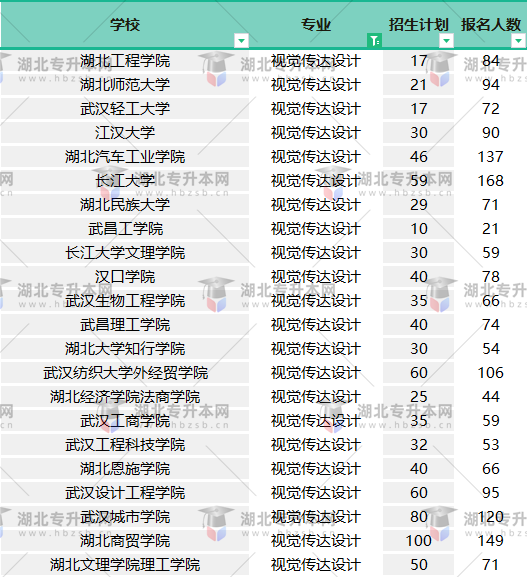Image resolution: width=527 pixels, height=577 pixels.
Task: Select the 学校 header cell
Action: 125,25
